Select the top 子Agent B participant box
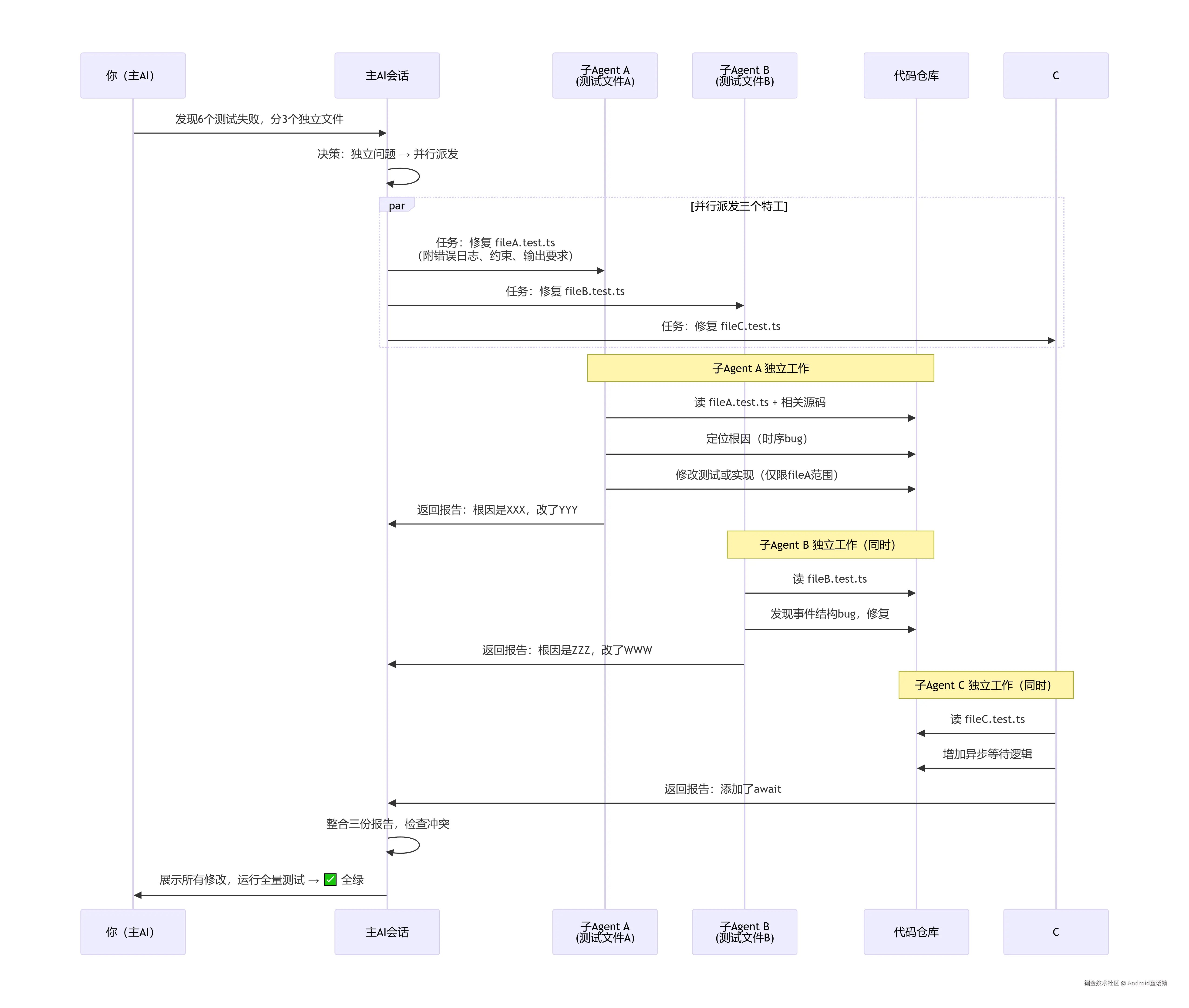Image resolution: width=1189 pixels, height=1008 pixels. (744, 75)
